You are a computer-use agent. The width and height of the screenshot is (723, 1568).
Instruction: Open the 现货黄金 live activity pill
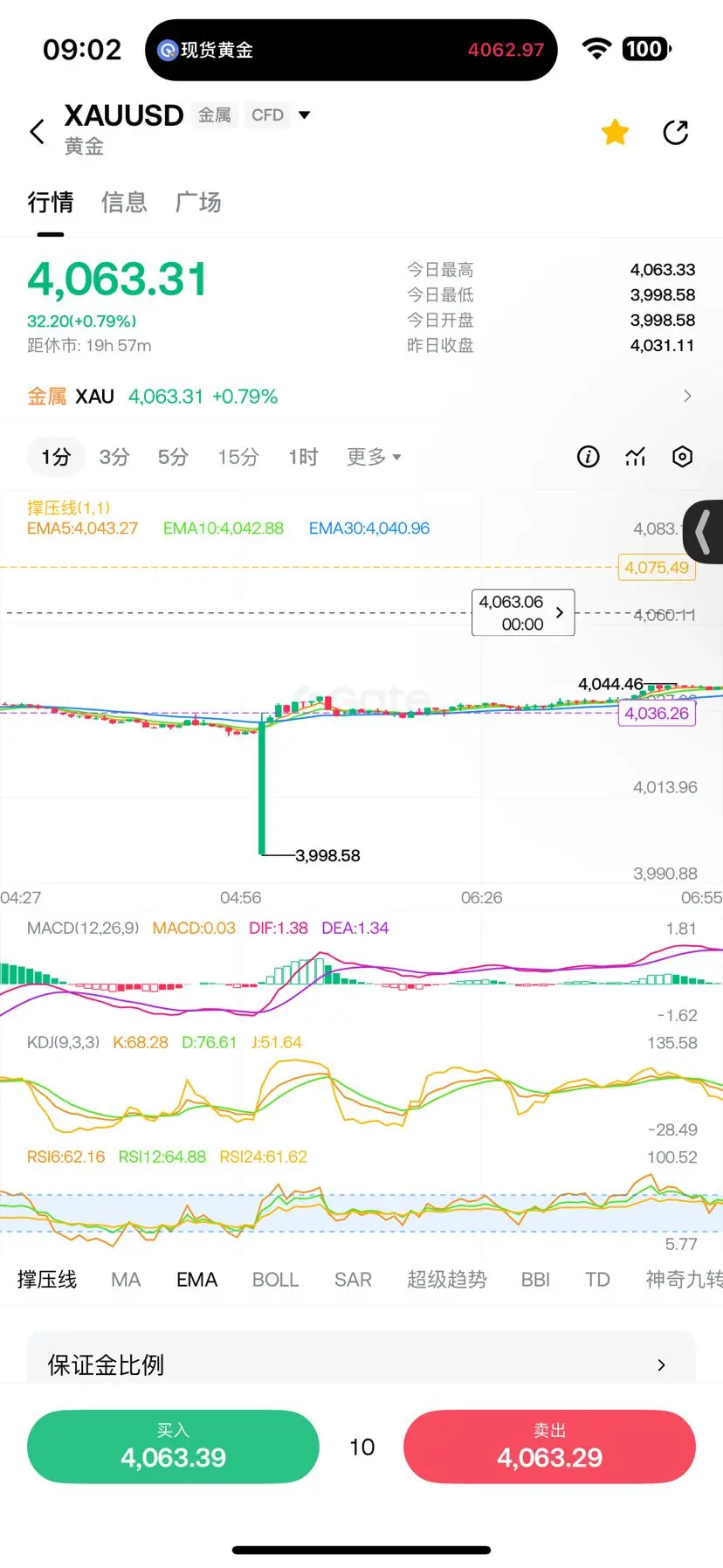coord(351,50)
